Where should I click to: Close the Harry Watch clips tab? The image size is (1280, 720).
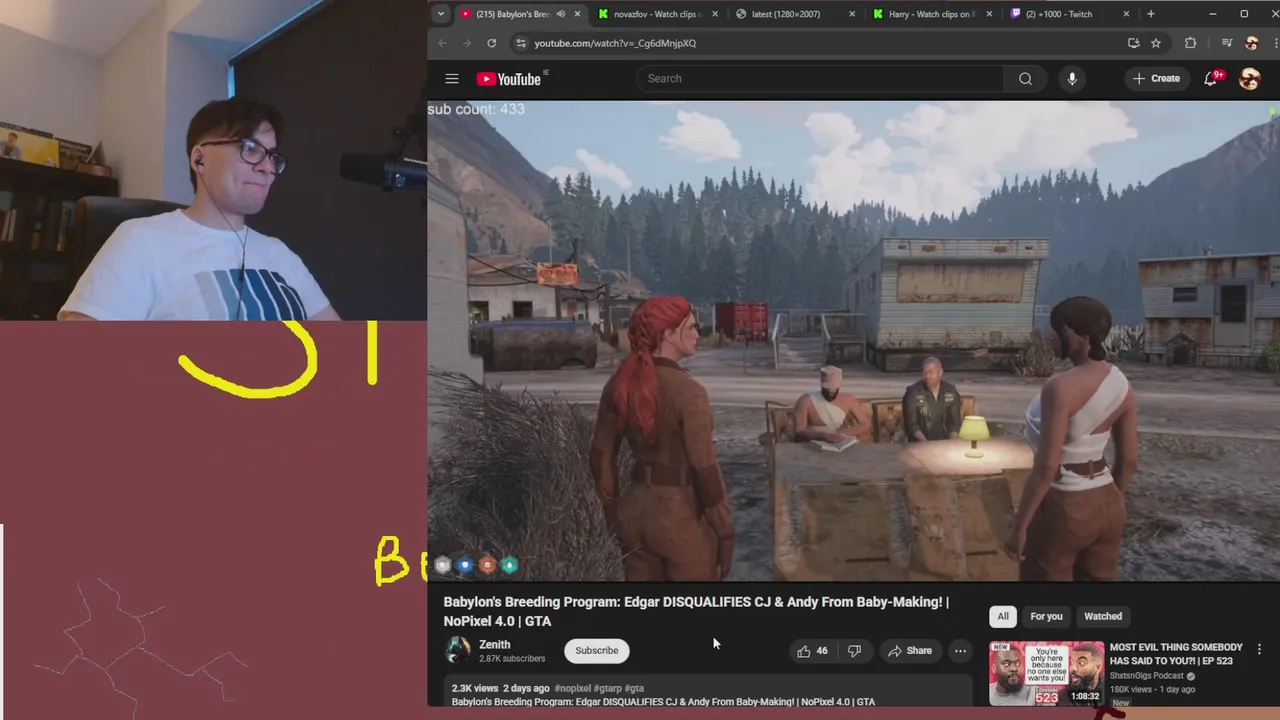tap(989, 14)
